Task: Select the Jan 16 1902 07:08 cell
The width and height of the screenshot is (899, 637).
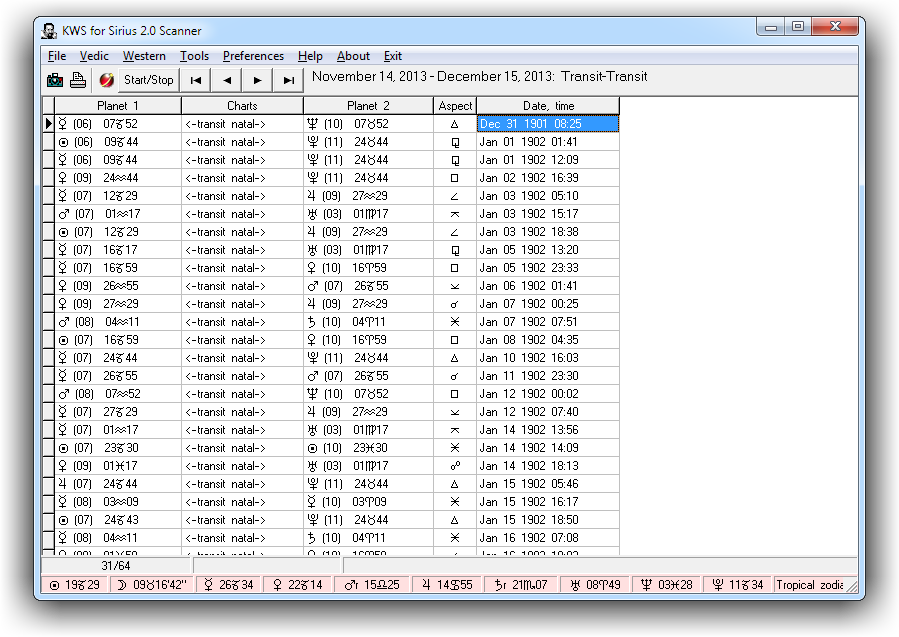Action: (x=548, y=538)
